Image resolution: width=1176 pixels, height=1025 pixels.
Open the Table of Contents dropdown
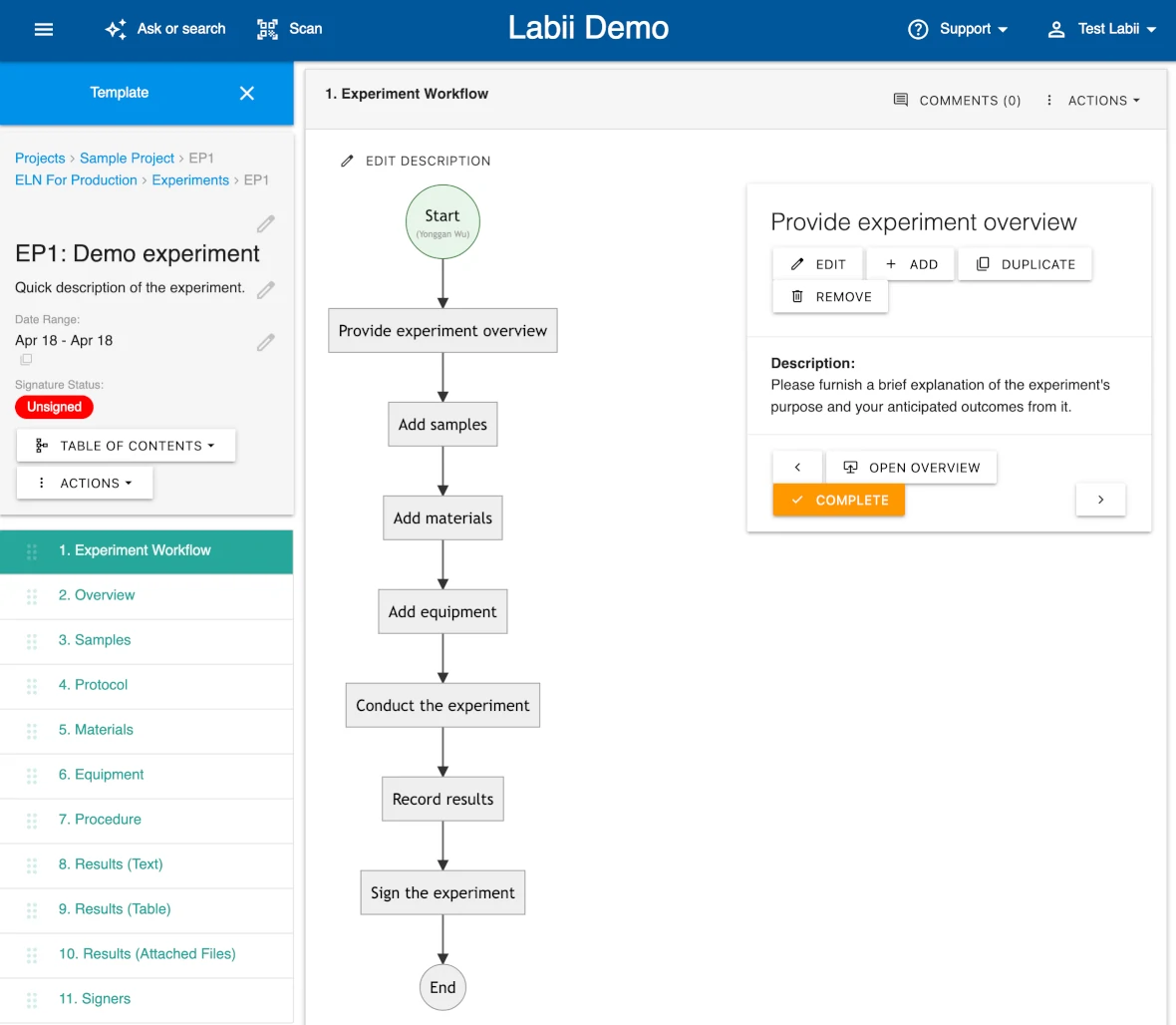[x=125, y=445]
